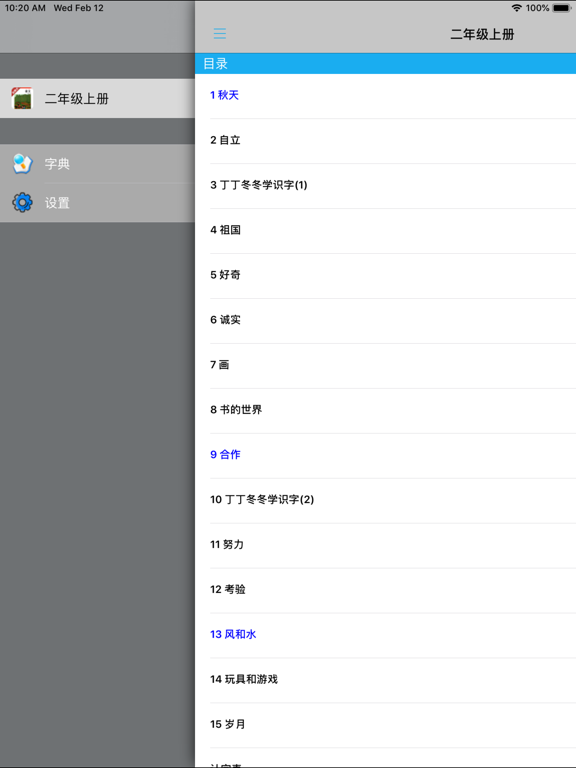Tap the 设置 gear icon
This screenshot has width=576, height=768.
tap(22, 202)
